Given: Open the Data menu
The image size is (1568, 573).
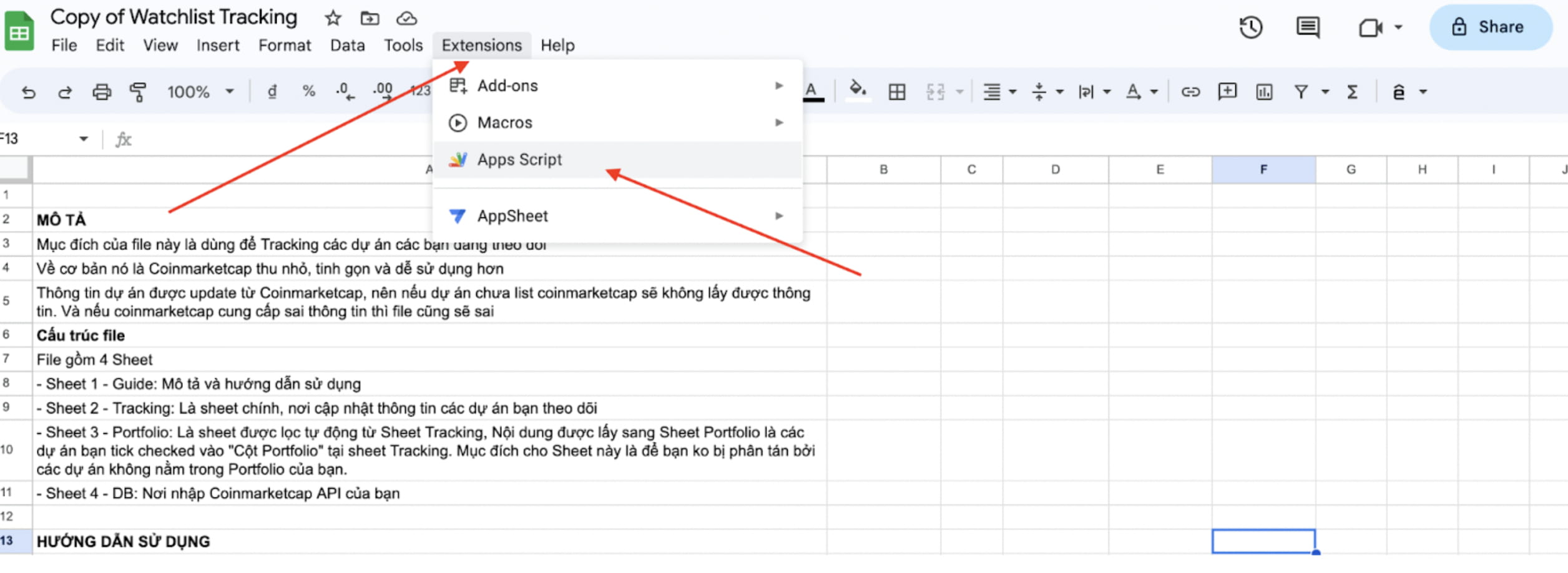Looking at the screenshot, I should click(x=347, y=46).
